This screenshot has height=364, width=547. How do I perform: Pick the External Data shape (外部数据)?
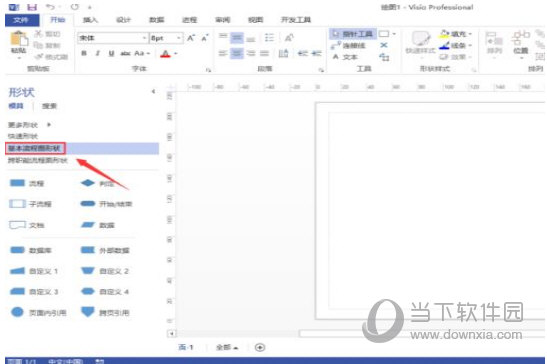[105, 250]
